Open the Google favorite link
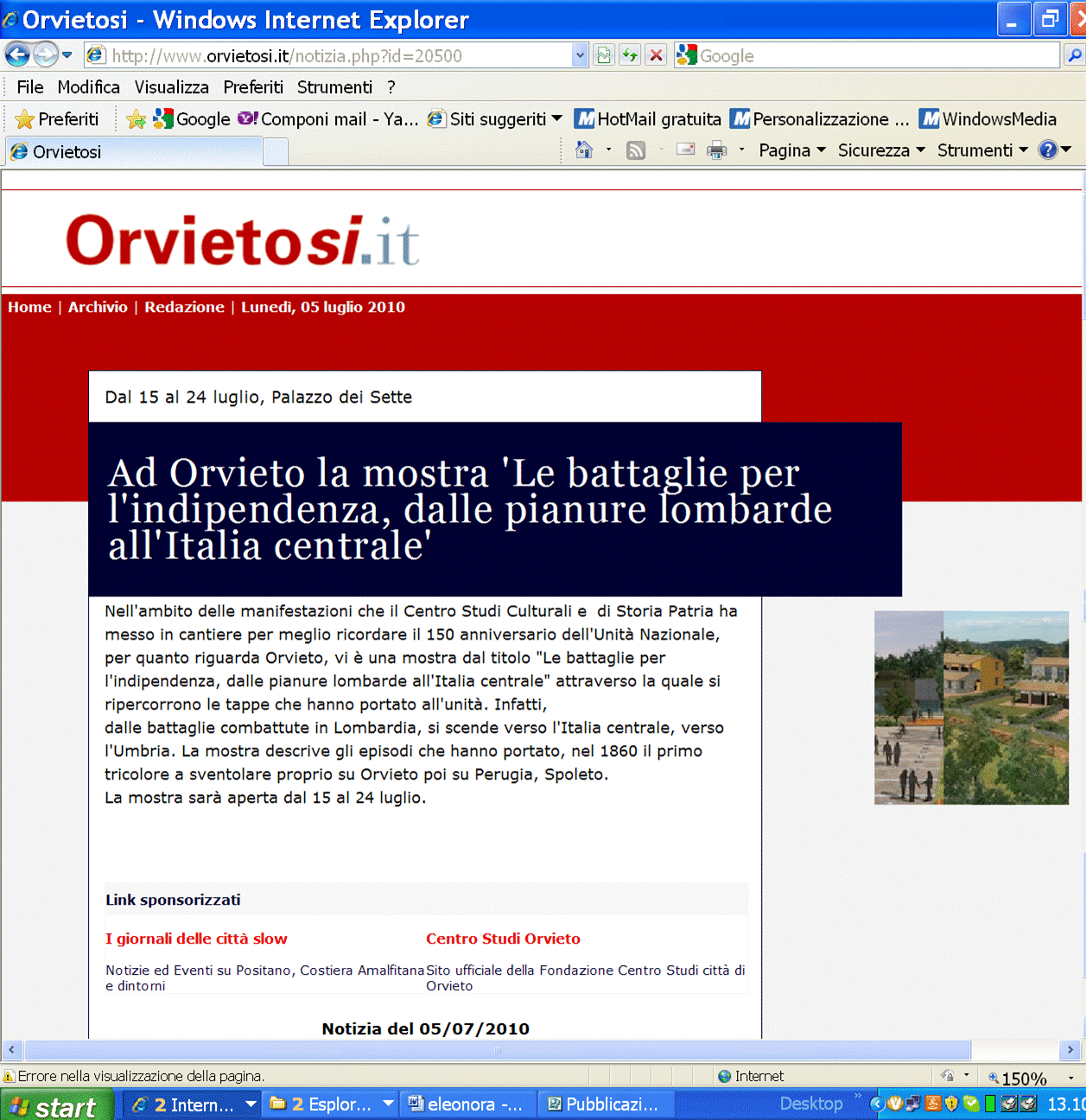 (x=192, y=119)
